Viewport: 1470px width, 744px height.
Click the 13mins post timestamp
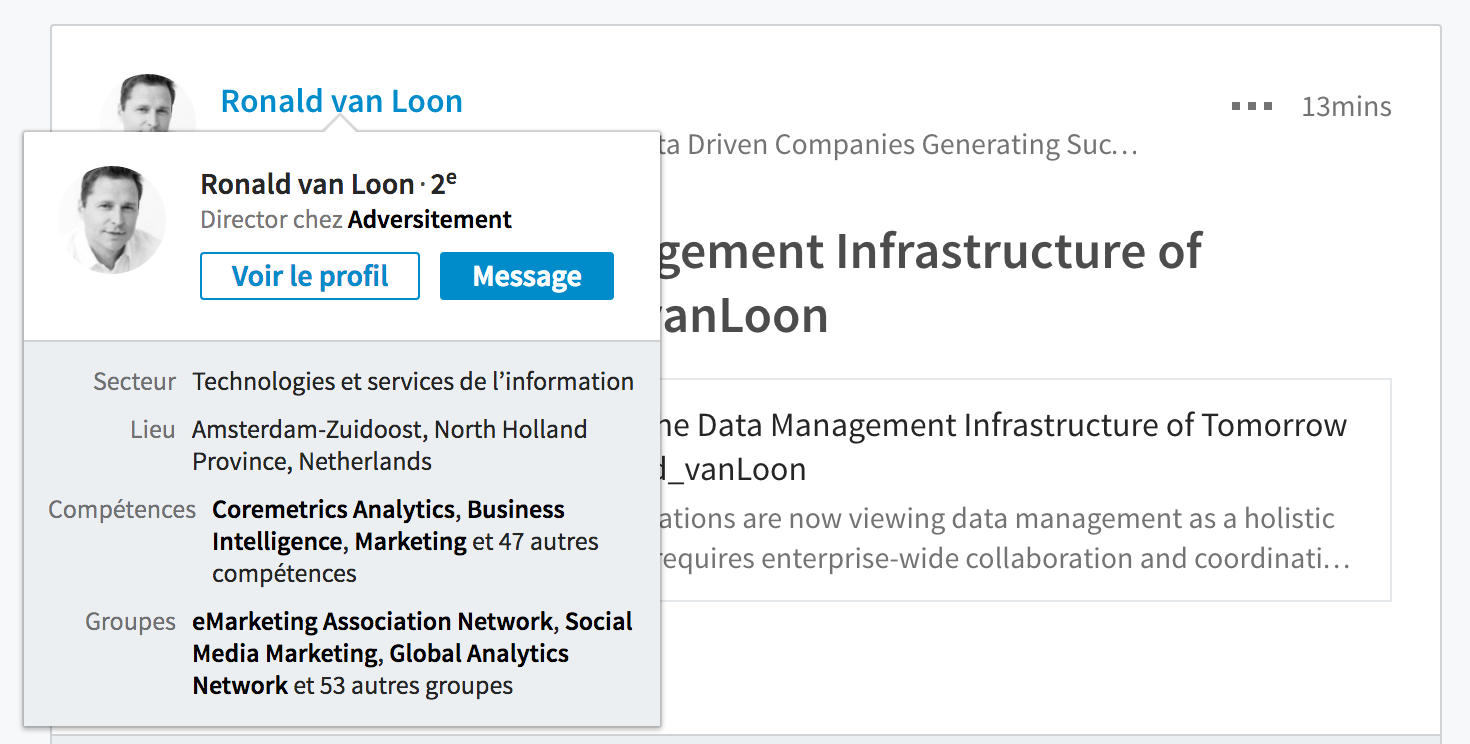click(1346, 106)
